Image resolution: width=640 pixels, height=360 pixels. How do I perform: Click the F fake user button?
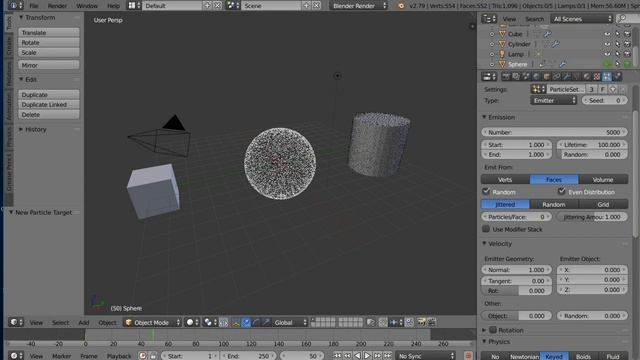[x=602, y=89]
